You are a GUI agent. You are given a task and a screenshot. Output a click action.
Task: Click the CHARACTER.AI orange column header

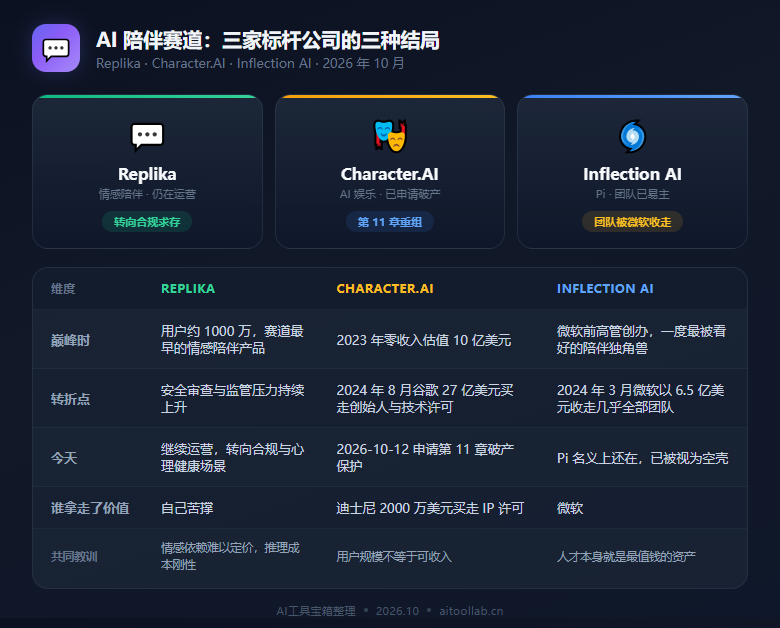click(385, 289)
